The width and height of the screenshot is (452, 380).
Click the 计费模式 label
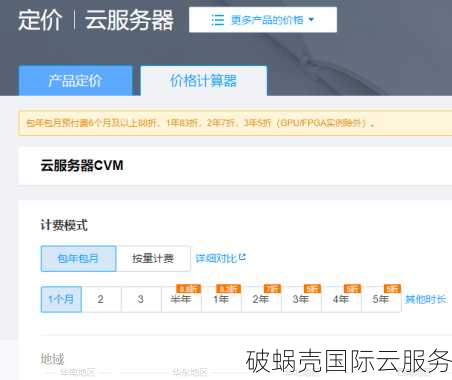[64, 225]
